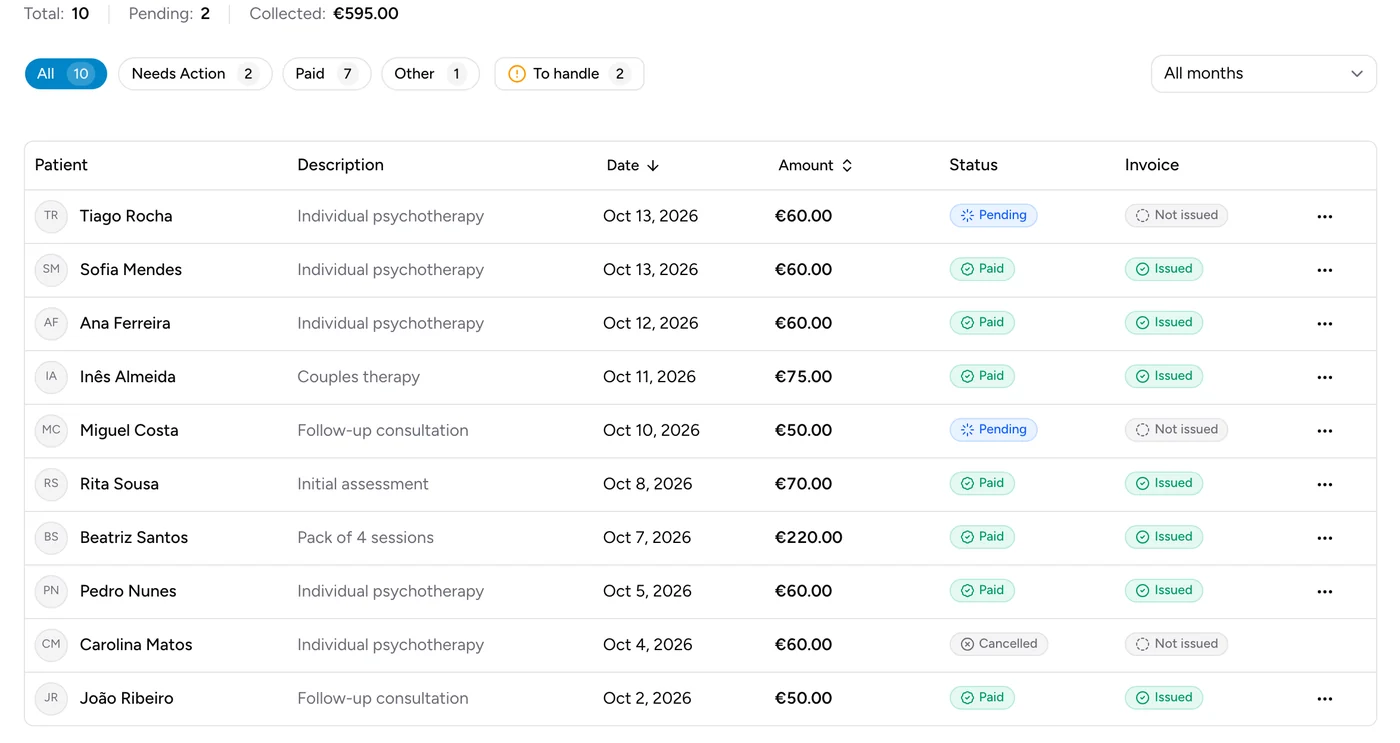Image resolution: width=1400 pixels, height=743 pixels.
Task: Select the All filter tab
Action: [x=65, y=73]
